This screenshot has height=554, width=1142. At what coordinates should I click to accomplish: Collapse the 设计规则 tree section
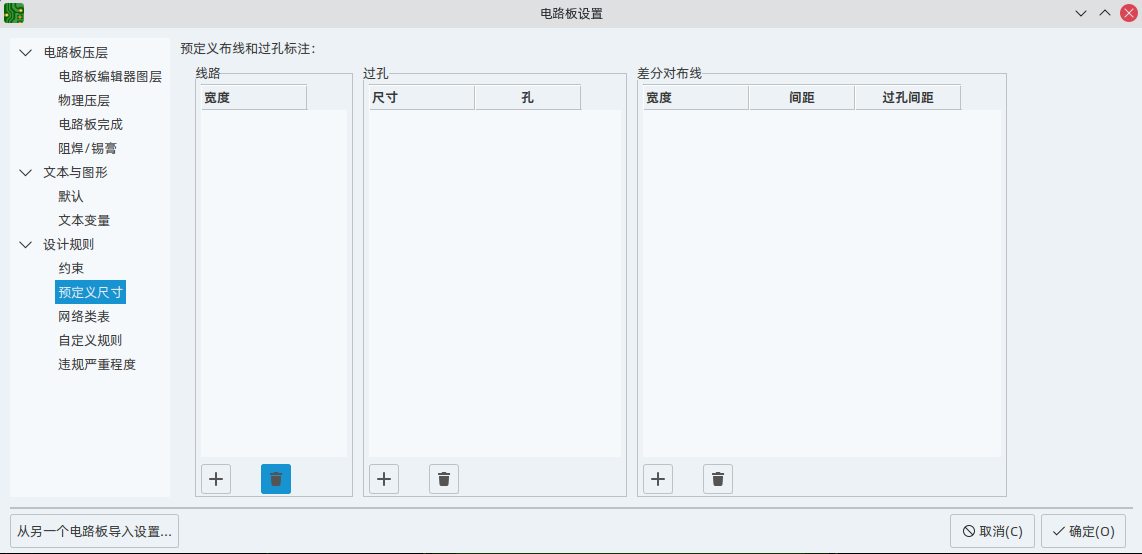[x=25, y=244]
